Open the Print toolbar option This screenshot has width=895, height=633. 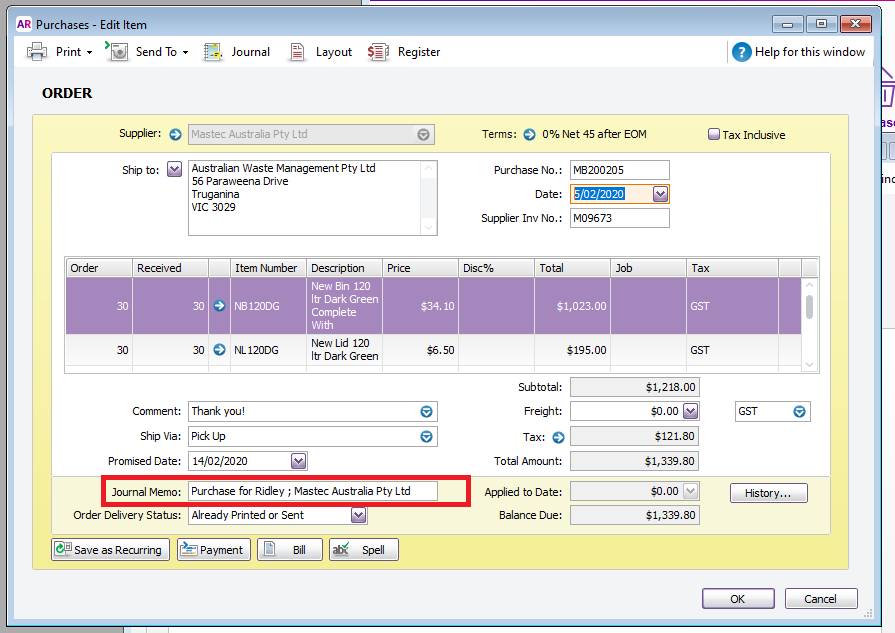click(x=59, y=52)
